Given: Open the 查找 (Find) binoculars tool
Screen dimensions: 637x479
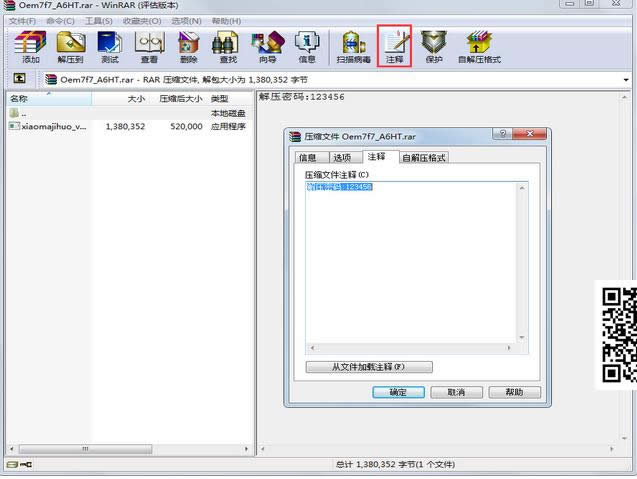Looking at the screenshot, I should [228, 46].
